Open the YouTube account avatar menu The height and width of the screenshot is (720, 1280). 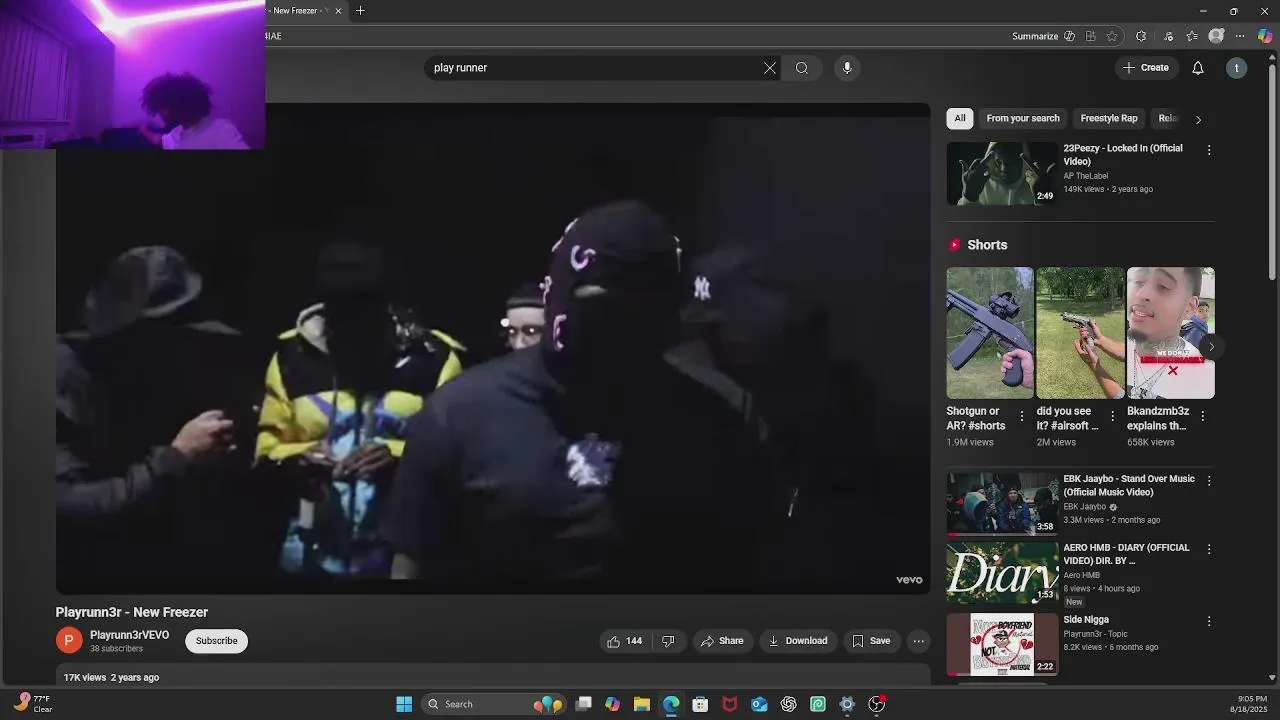coord(1237,68)
